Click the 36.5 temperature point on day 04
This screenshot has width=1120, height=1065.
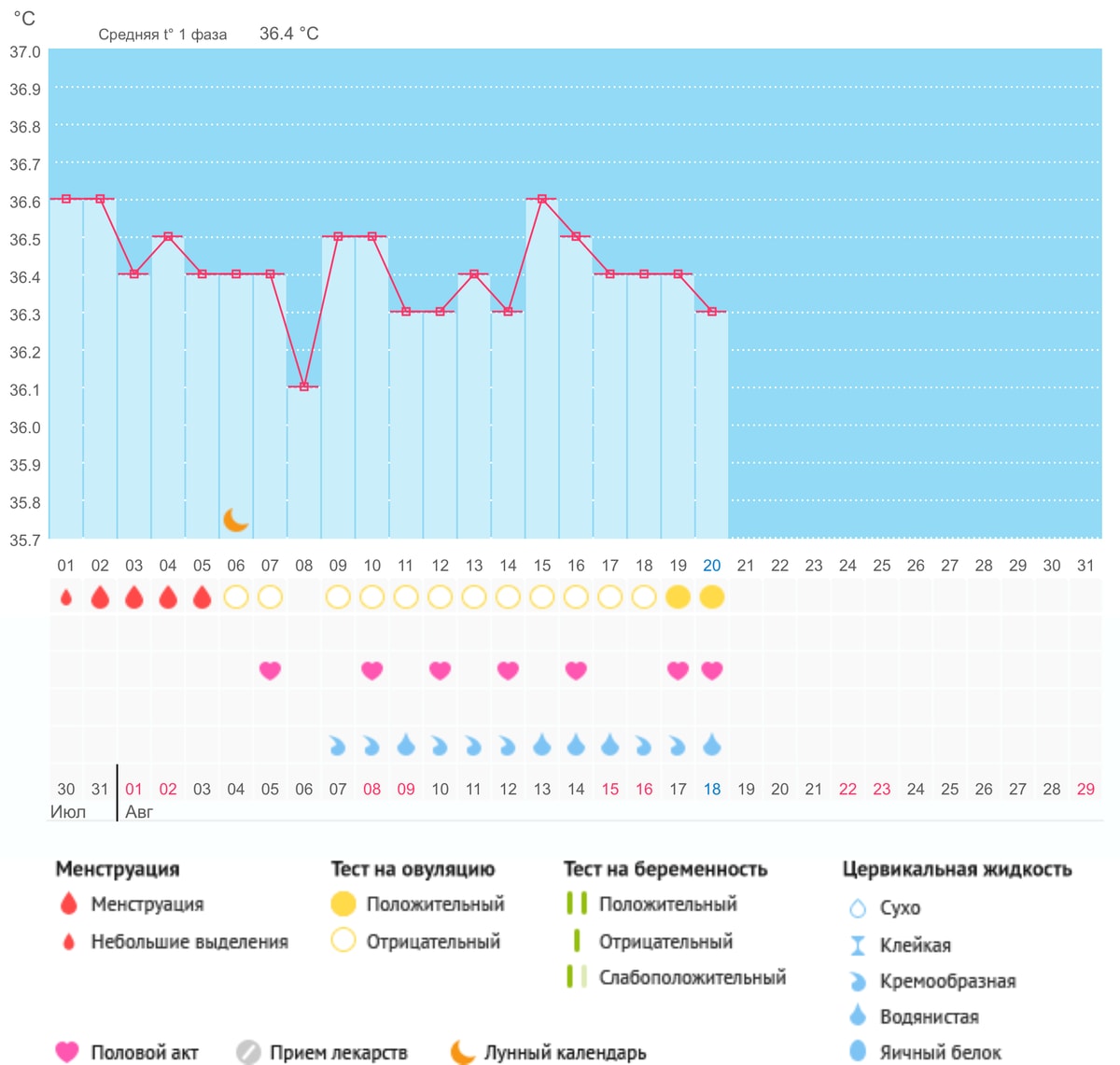[x=168, y=236]
